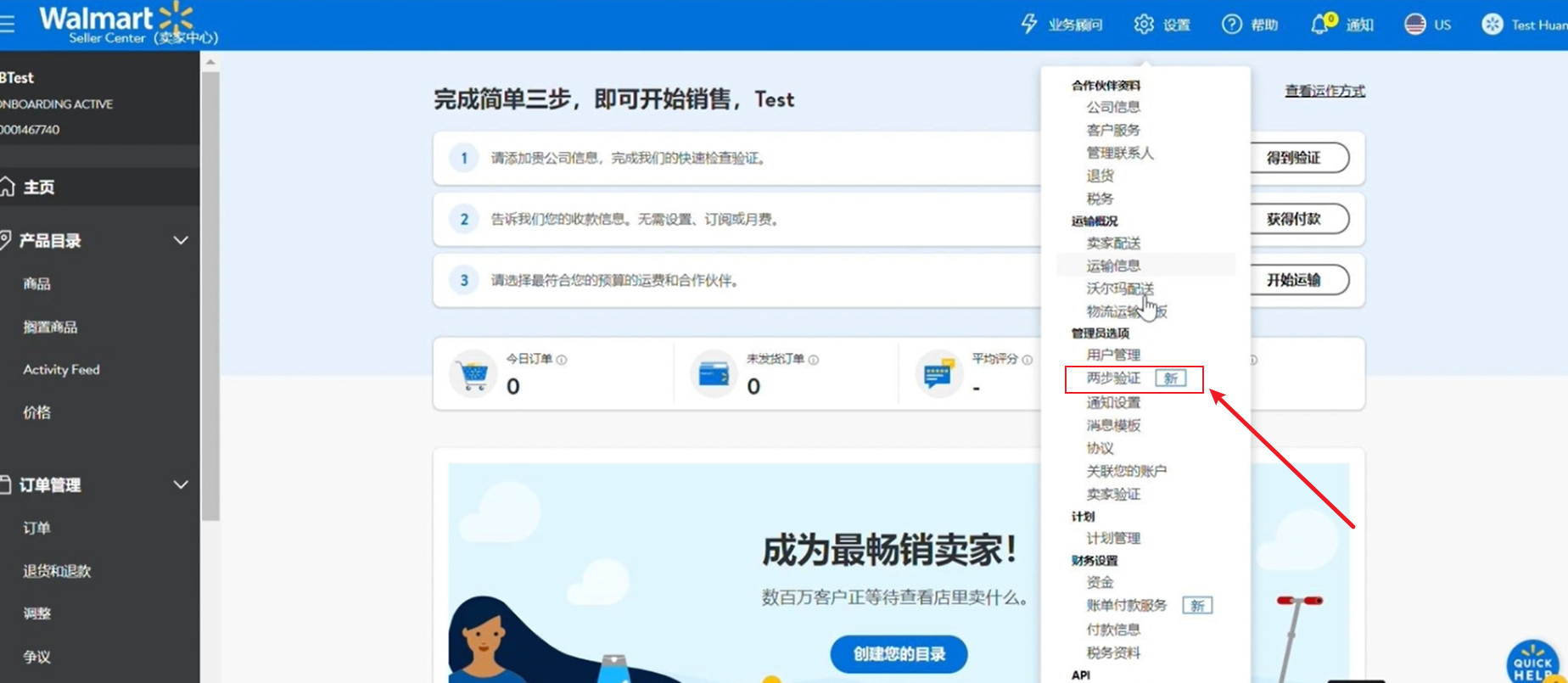The image size is (1568, 683).
Task: Click the info icon beside 今日订单
Action: [x=562, y=360]
